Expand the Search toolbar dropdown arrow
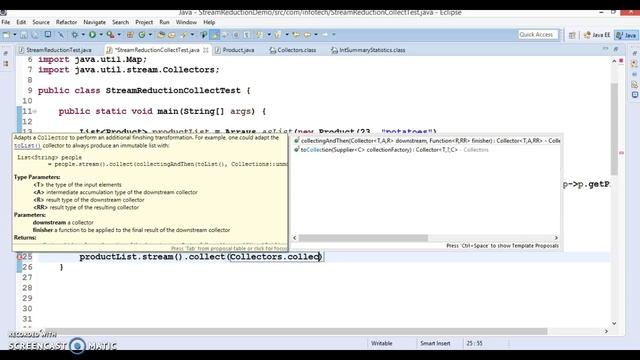This screenshot has width=640, height=360. [192, 35]
